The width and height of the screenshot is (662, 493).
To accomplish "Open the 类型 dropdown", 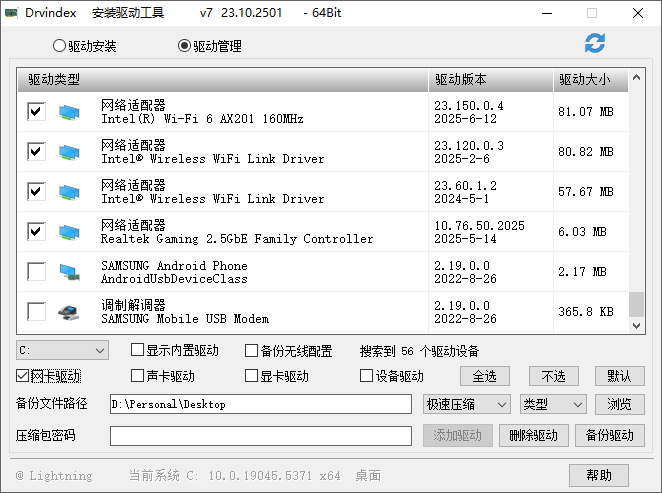I will (553, 404).
